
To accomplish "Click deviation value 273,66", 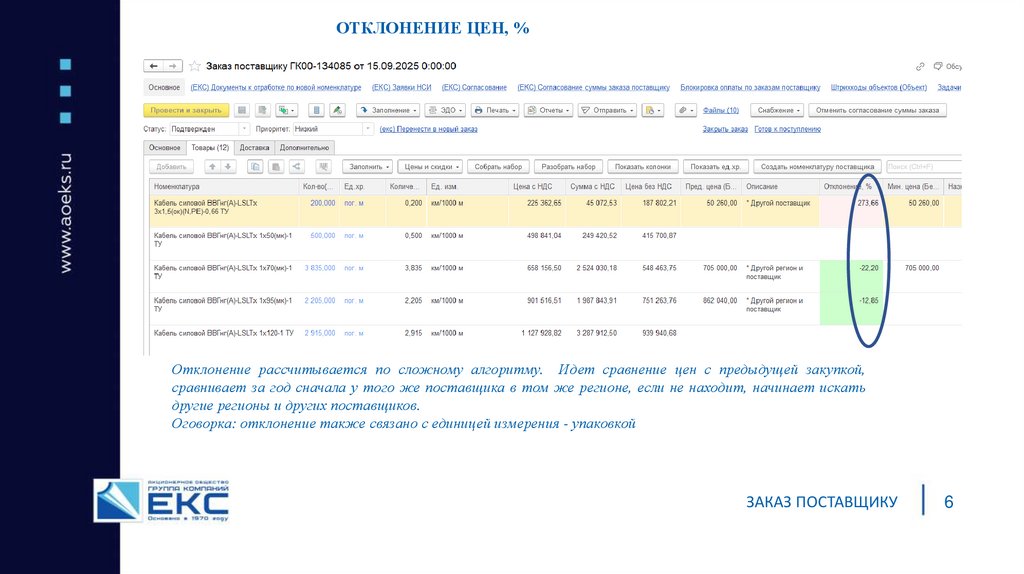I will (x=868, y=203).
